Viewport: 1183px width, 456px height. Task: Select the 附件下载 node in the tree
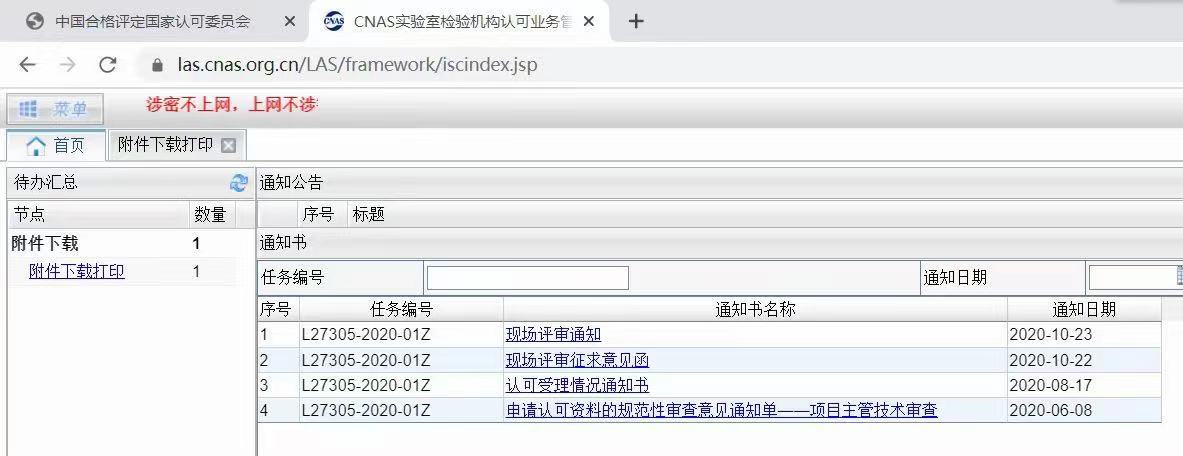[x=45, y=243]
